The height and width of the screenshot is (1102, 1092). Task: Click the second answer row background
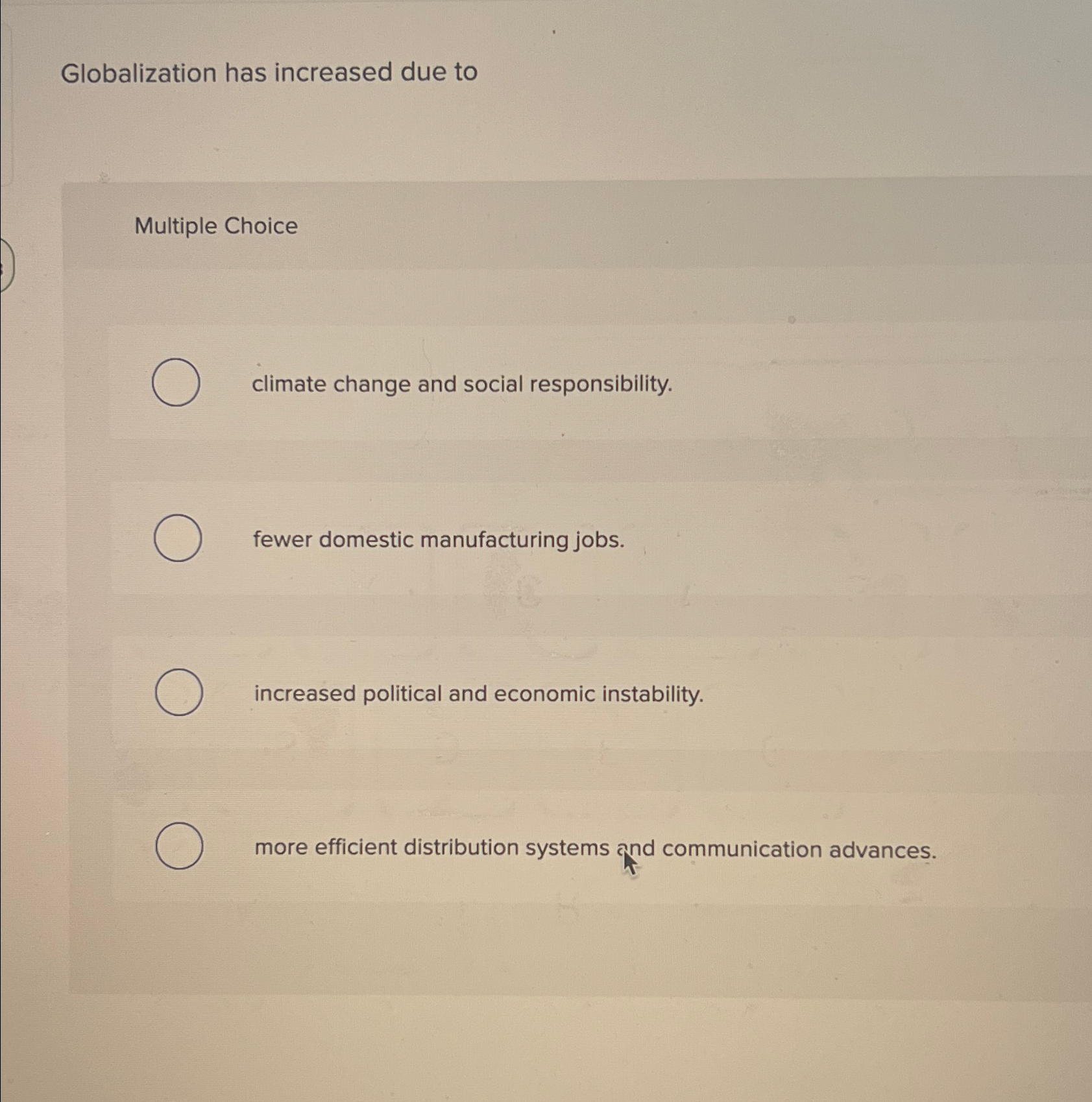(x=843, y=540)
